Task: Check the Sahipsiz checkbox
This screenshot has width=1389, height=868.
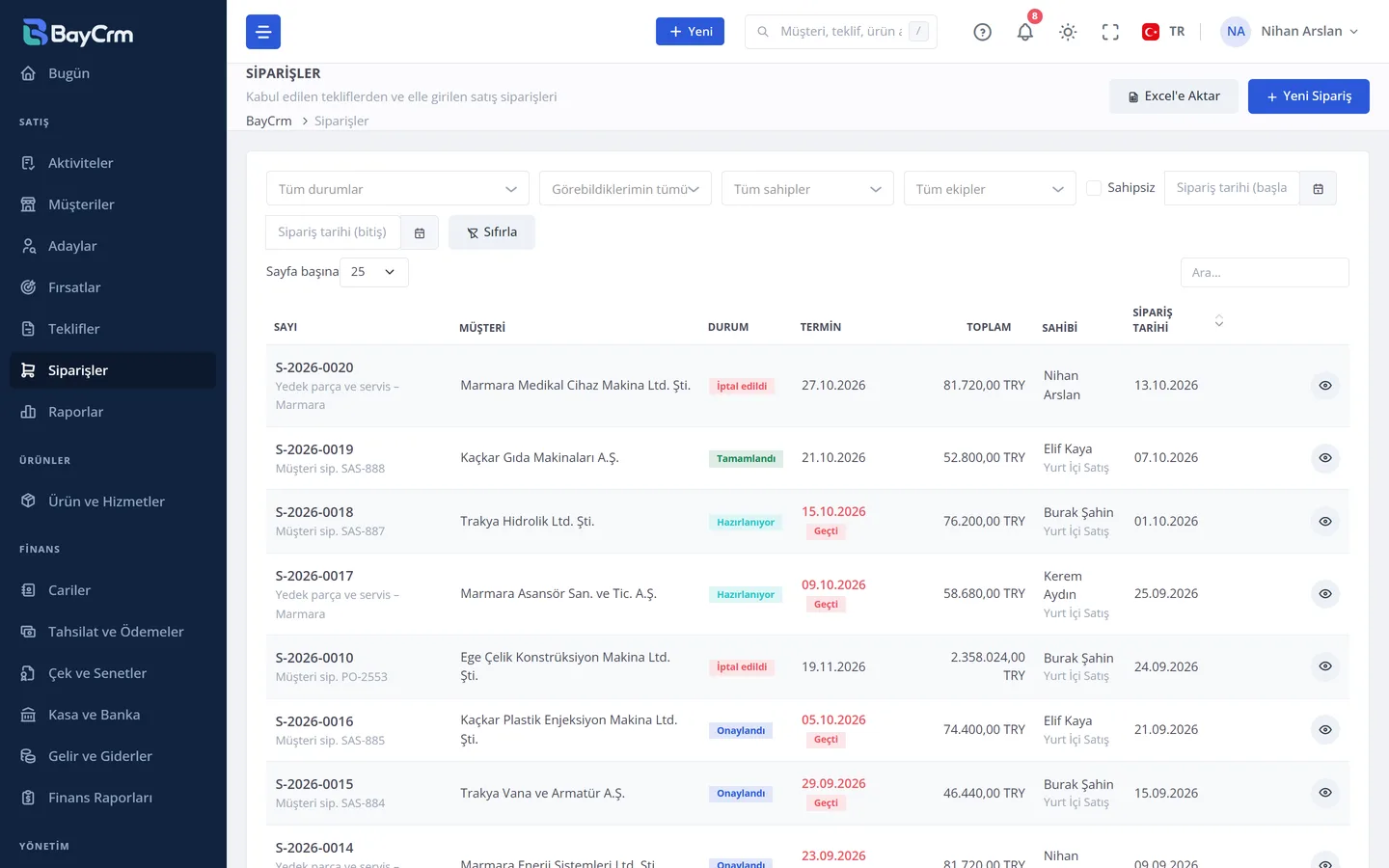Action: 1094,188
